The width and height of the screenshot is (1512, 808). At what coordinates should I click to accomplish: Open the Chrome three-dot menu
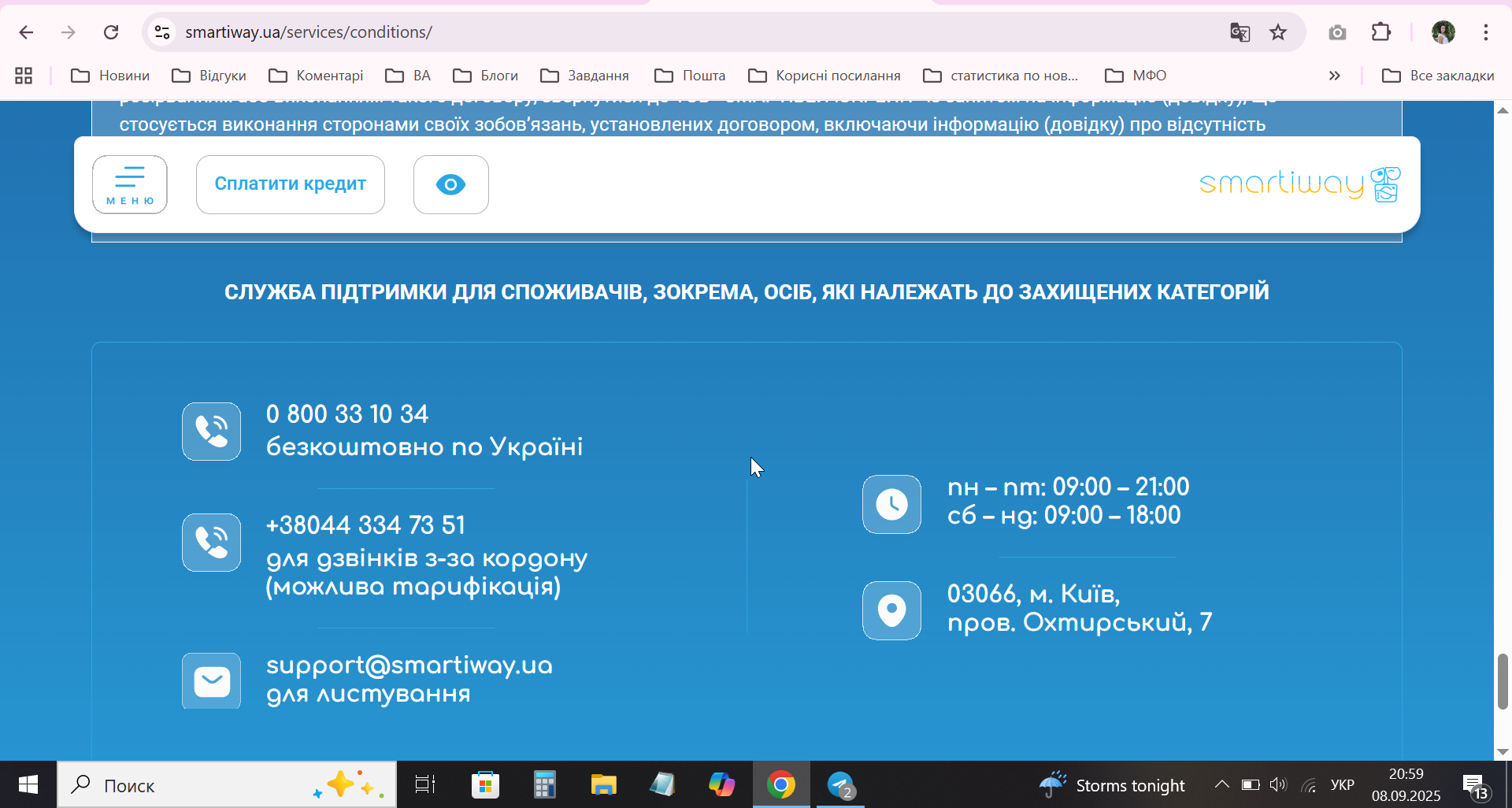(x=1486, y=32)
